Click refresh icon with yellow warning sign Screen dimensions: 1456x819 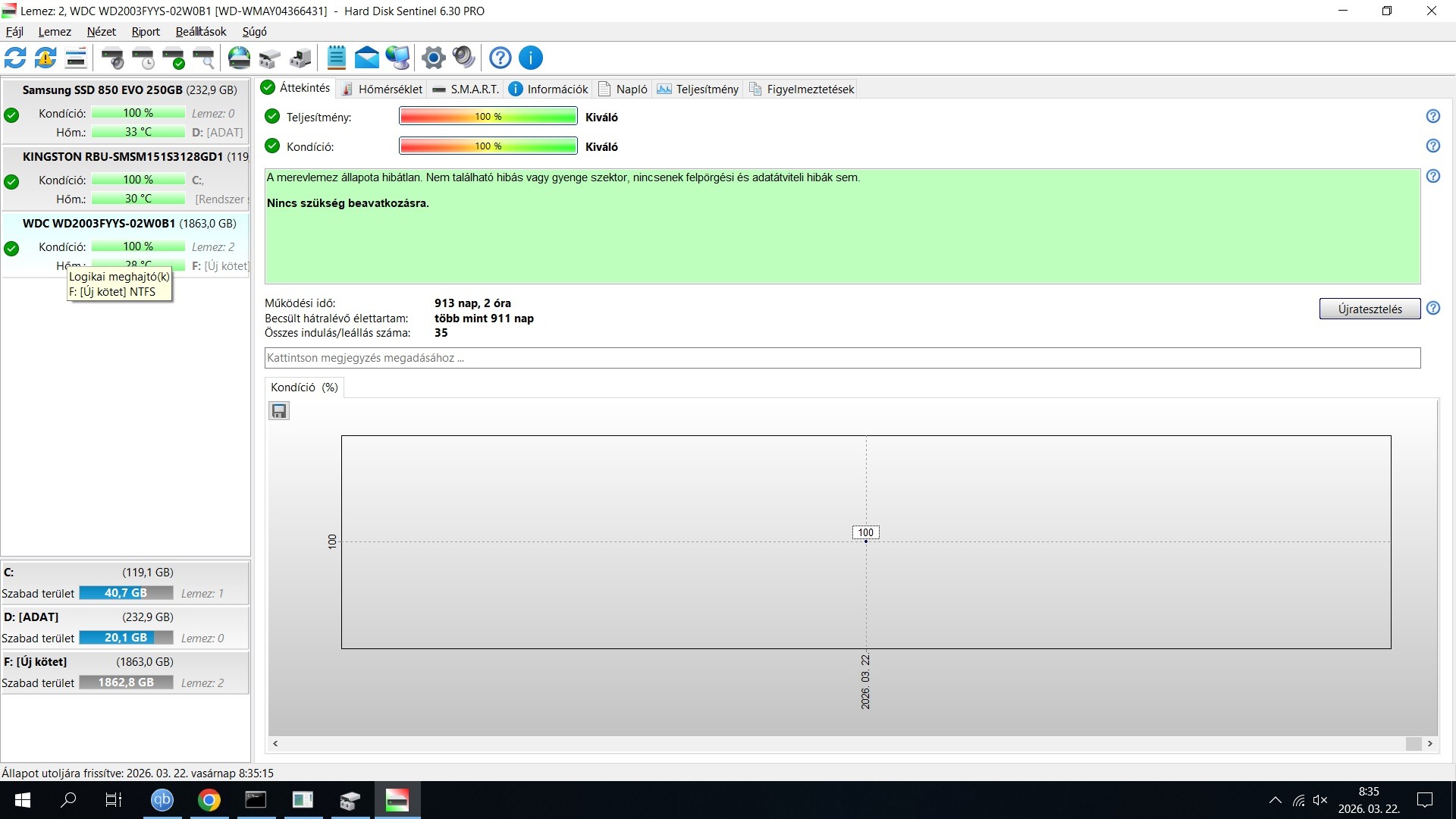coord(45,58)
